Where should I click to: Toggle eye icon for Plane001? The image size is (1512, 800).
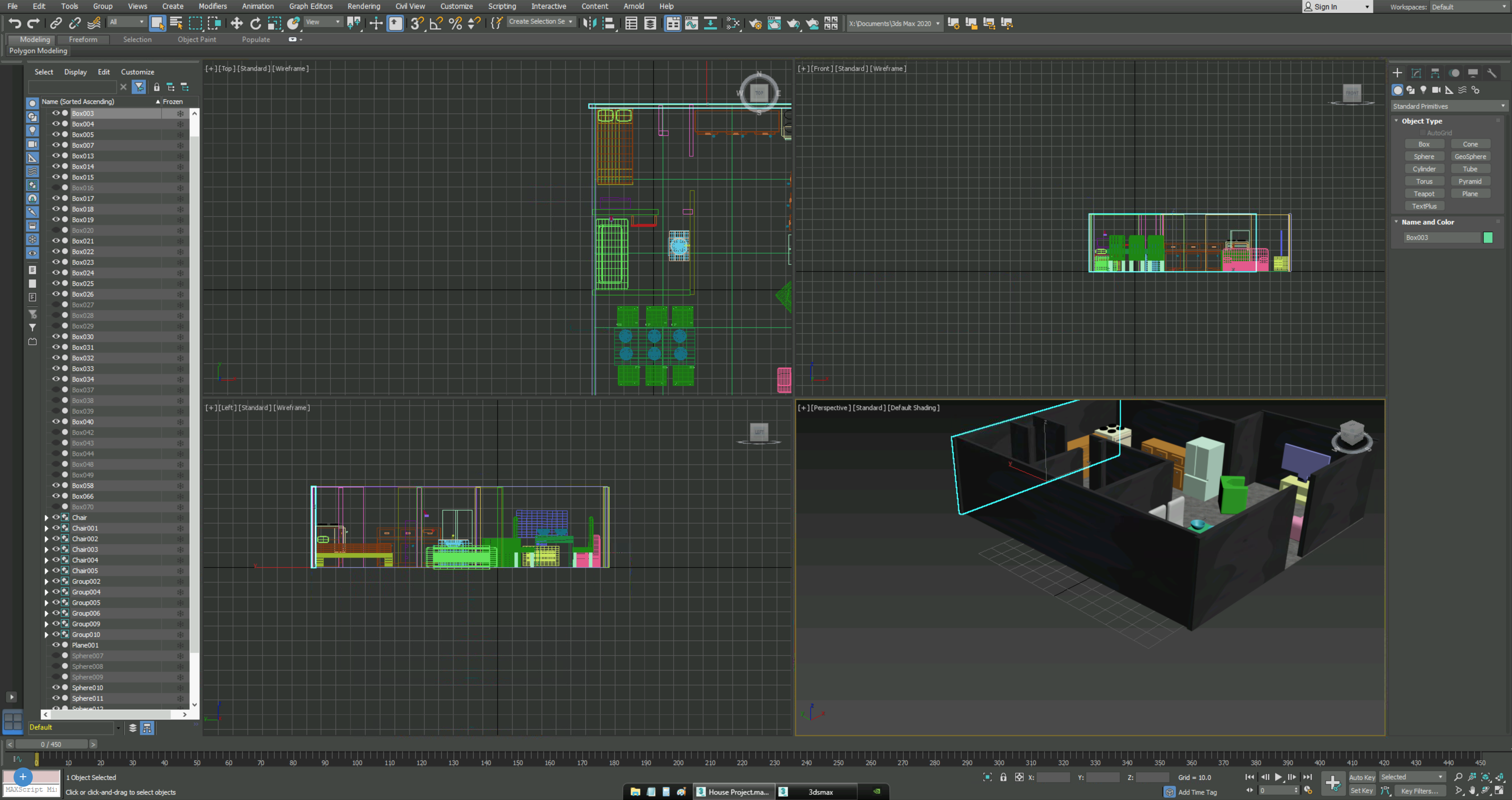tap(56, 645)
